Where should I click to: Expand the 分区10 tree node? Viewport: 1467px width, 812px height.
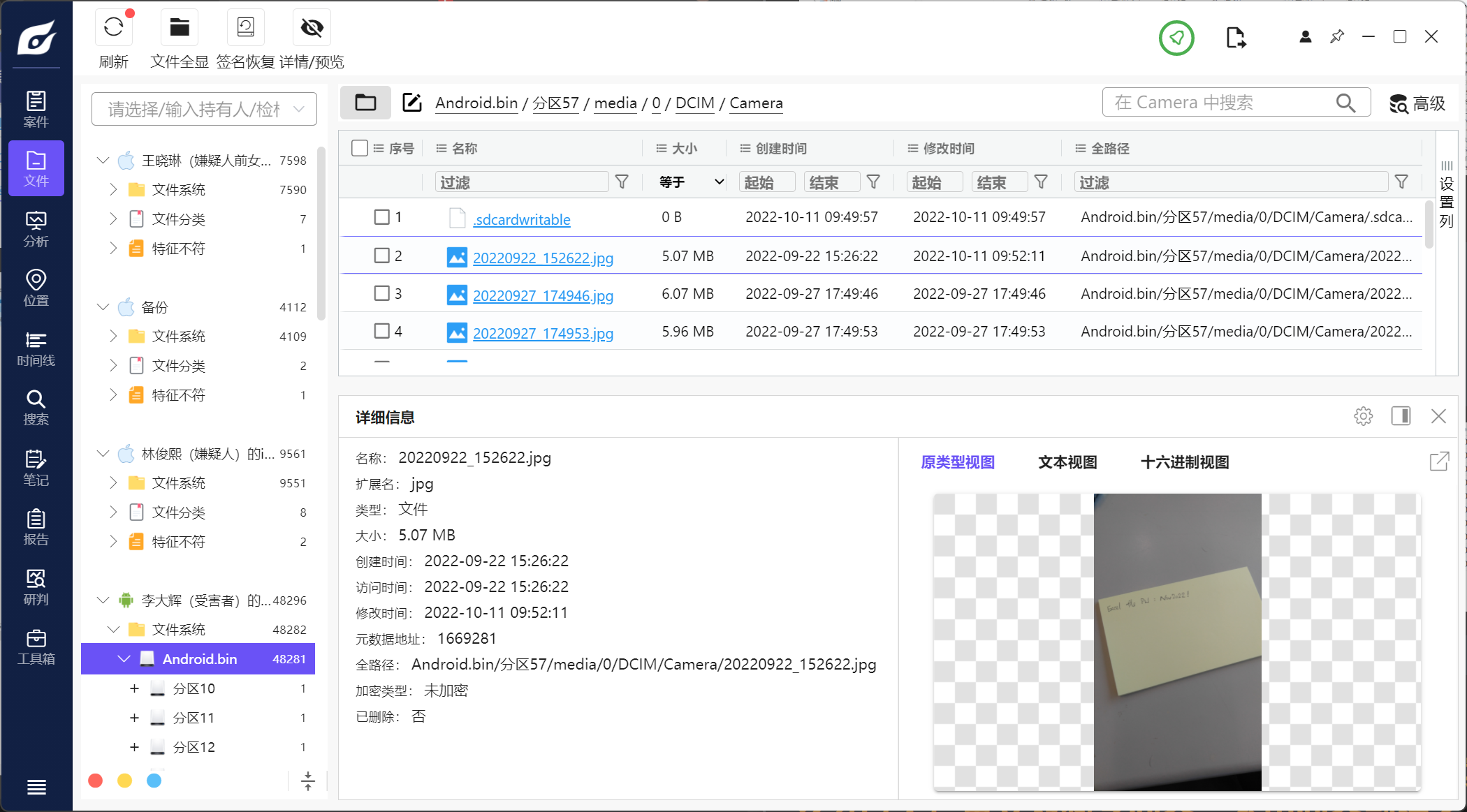click(134, 688)
